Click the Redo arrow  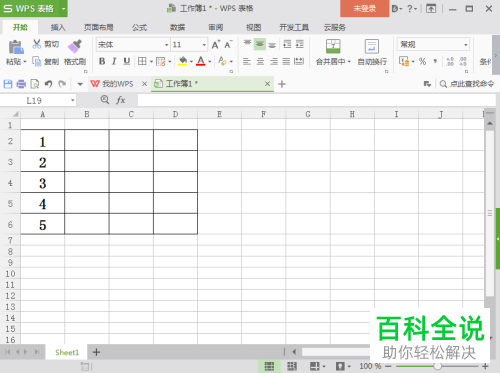[x=62, y=84]
